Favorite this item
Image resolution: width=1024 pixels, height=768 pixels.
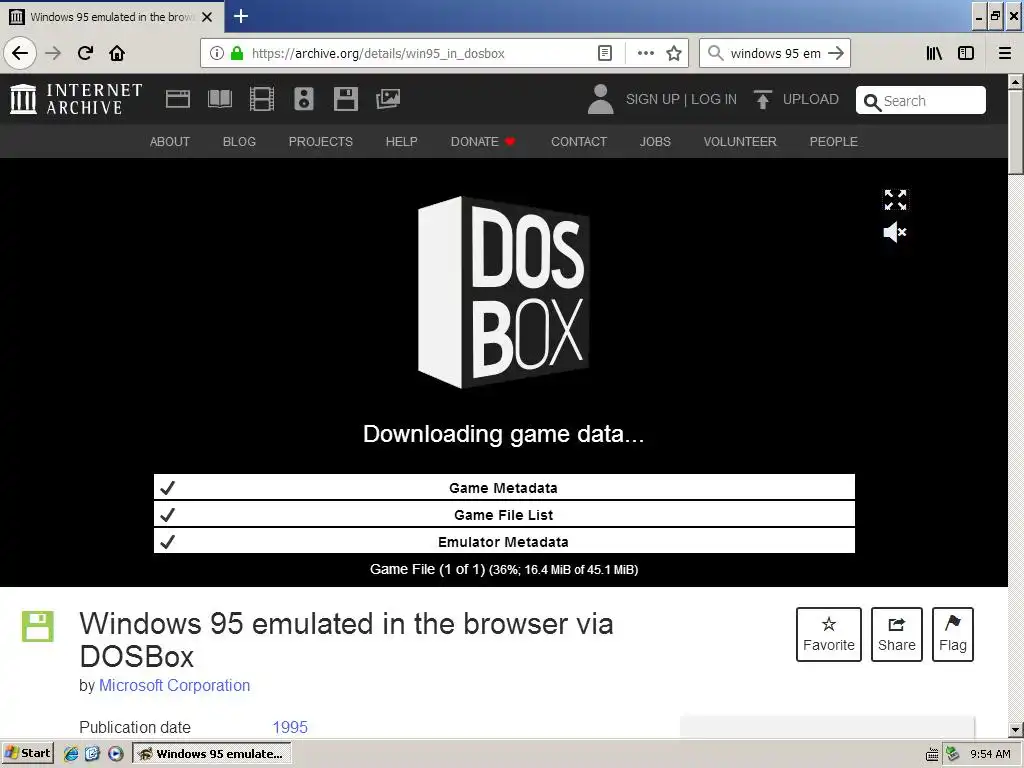pyautogui.click(x=829, y=634)
